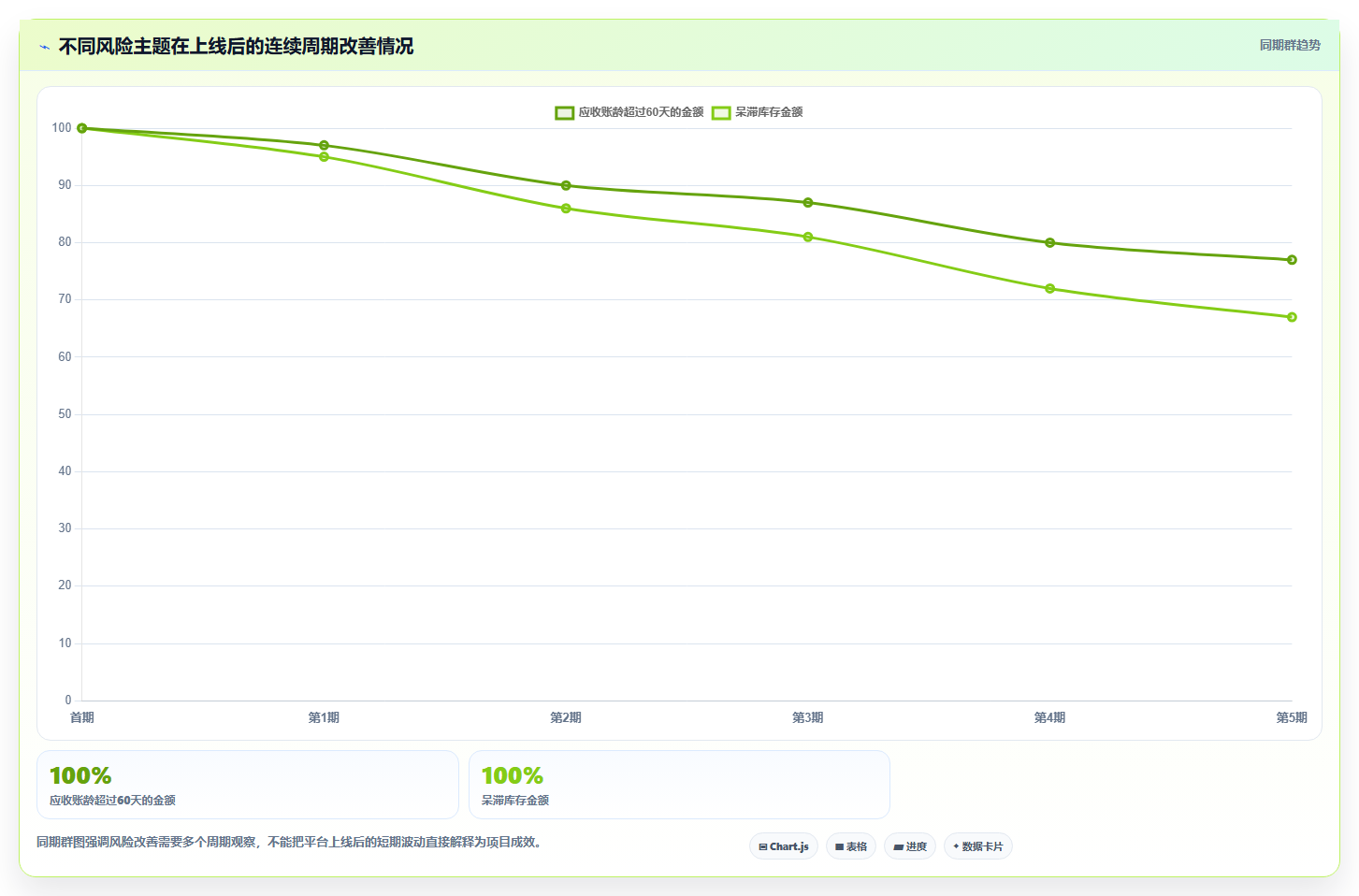
Task: Toggle the 应收账龄超过60天的金额 legend swatch
Action: point(564,112)
